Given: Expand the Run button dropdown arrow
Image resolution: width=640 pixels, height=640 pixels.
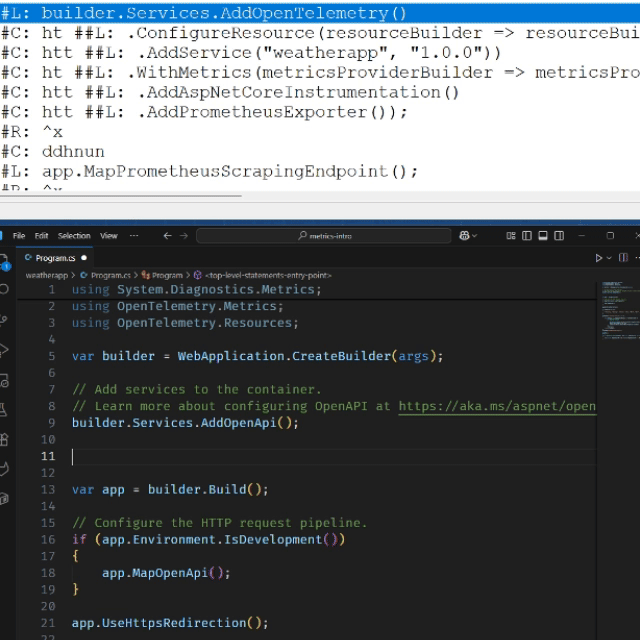Looking at the screenshot, I should 611,258.
